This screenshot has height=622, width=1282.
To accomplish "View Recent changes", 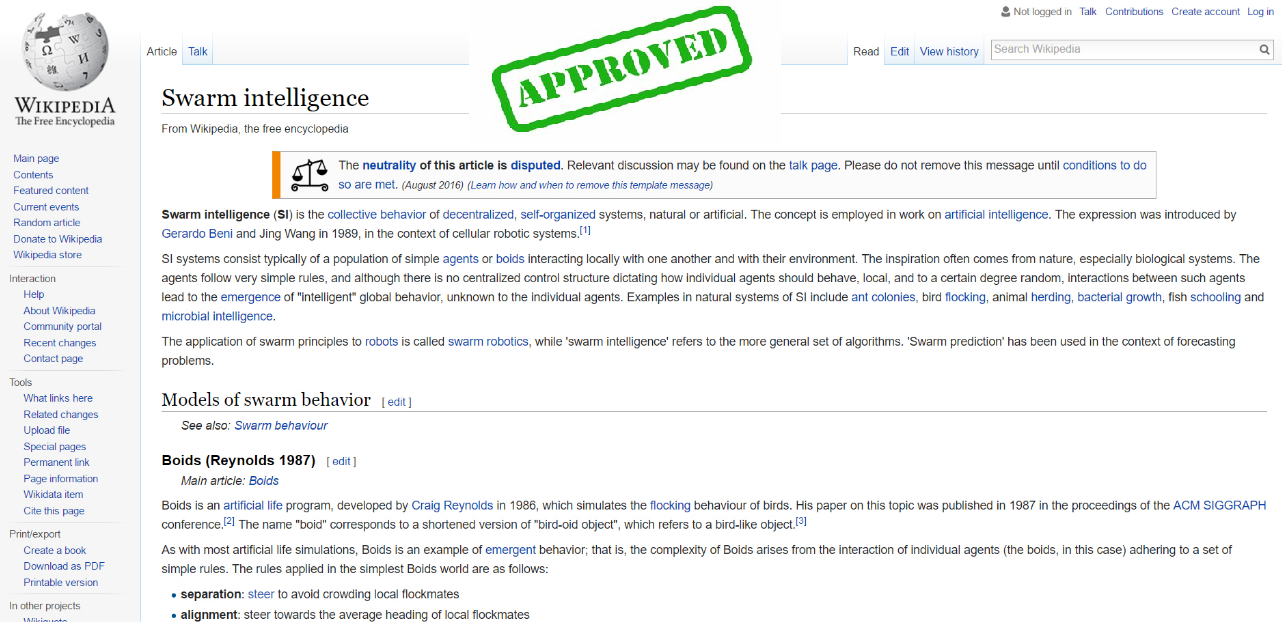I will [59, 342].
